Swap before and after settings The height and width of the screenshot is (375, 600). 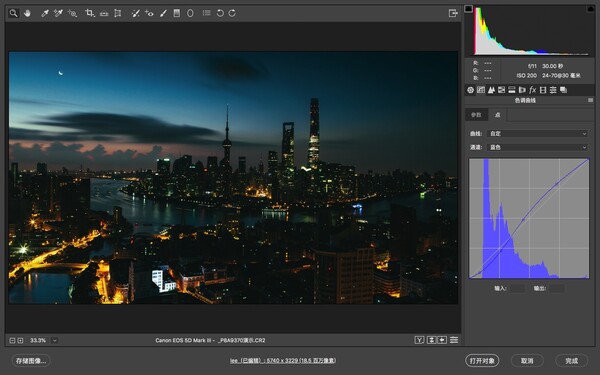[x=431, y=340]
